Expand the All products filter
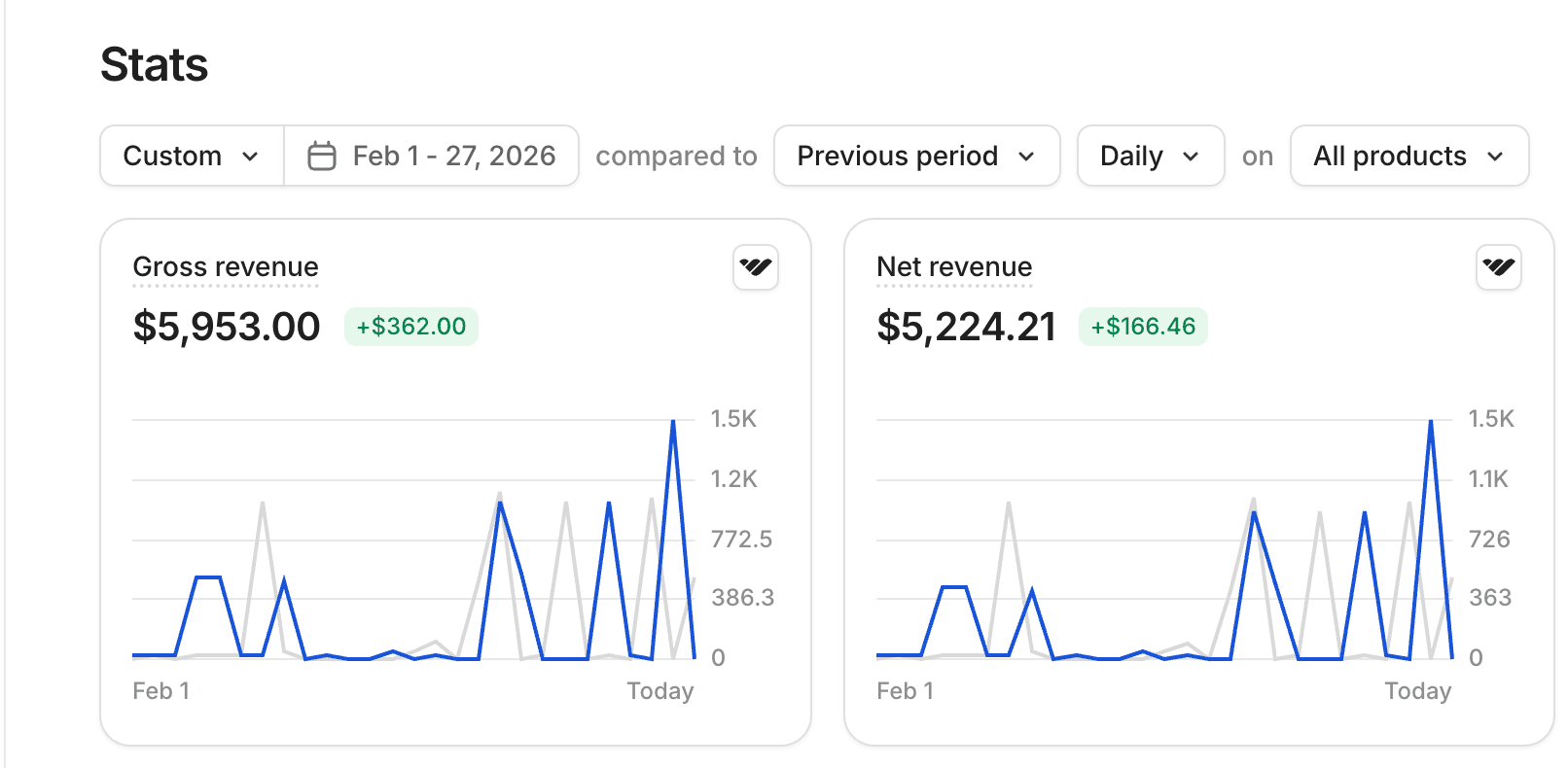This screenshot has height=768, width=1568. [x=1408, y=156]
